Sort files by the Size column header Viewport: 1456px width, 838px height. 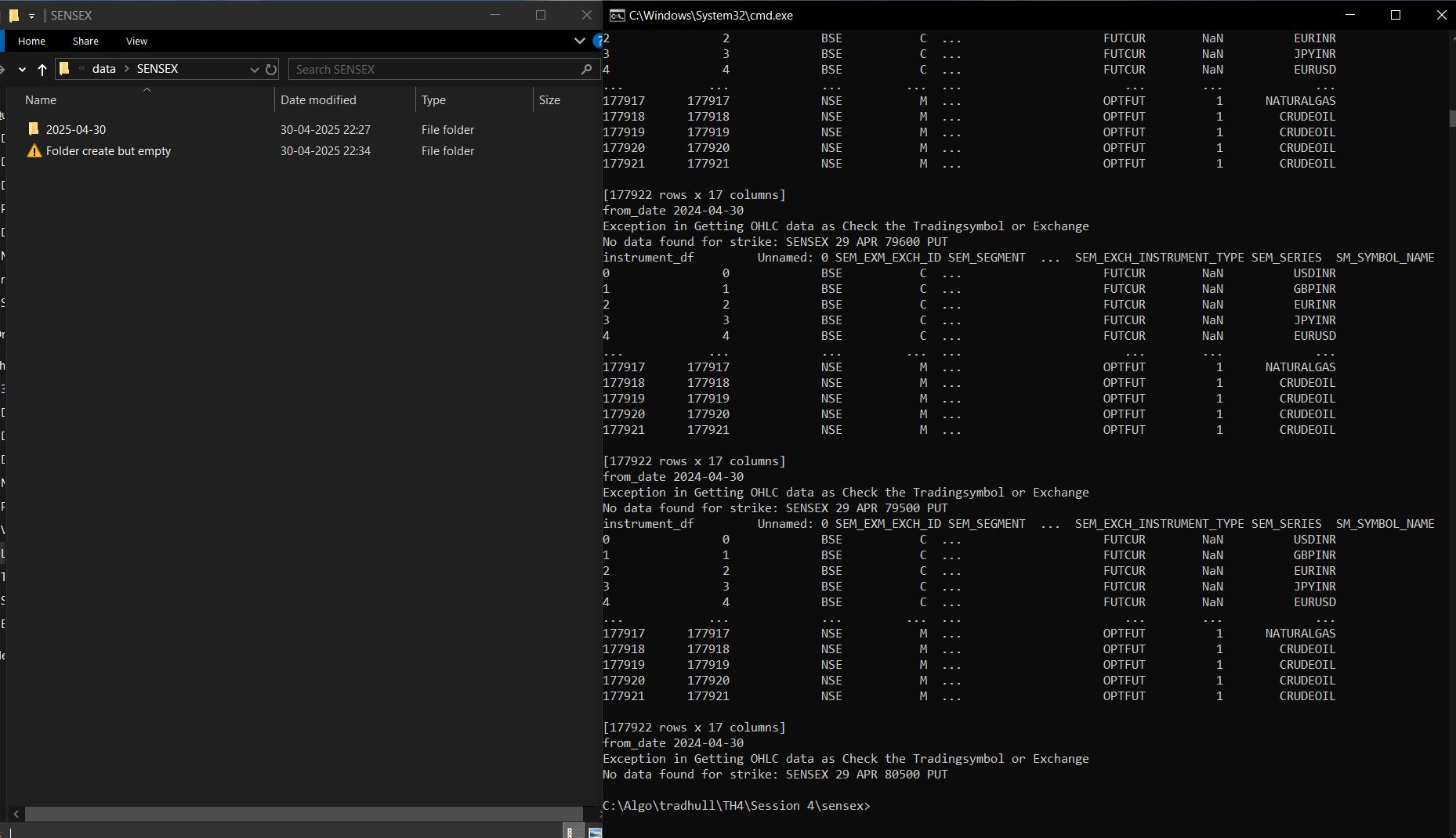pos(549,99)
